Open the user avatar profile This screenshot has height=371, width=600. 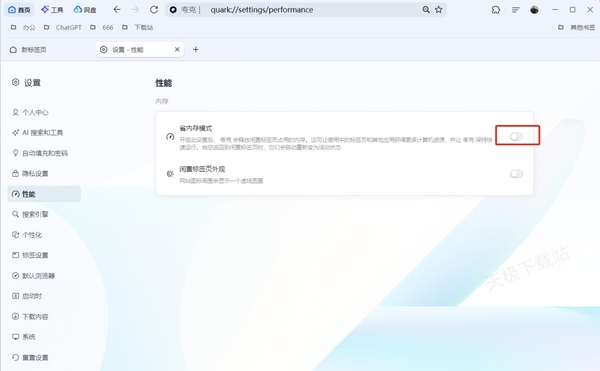click(535, 10)
